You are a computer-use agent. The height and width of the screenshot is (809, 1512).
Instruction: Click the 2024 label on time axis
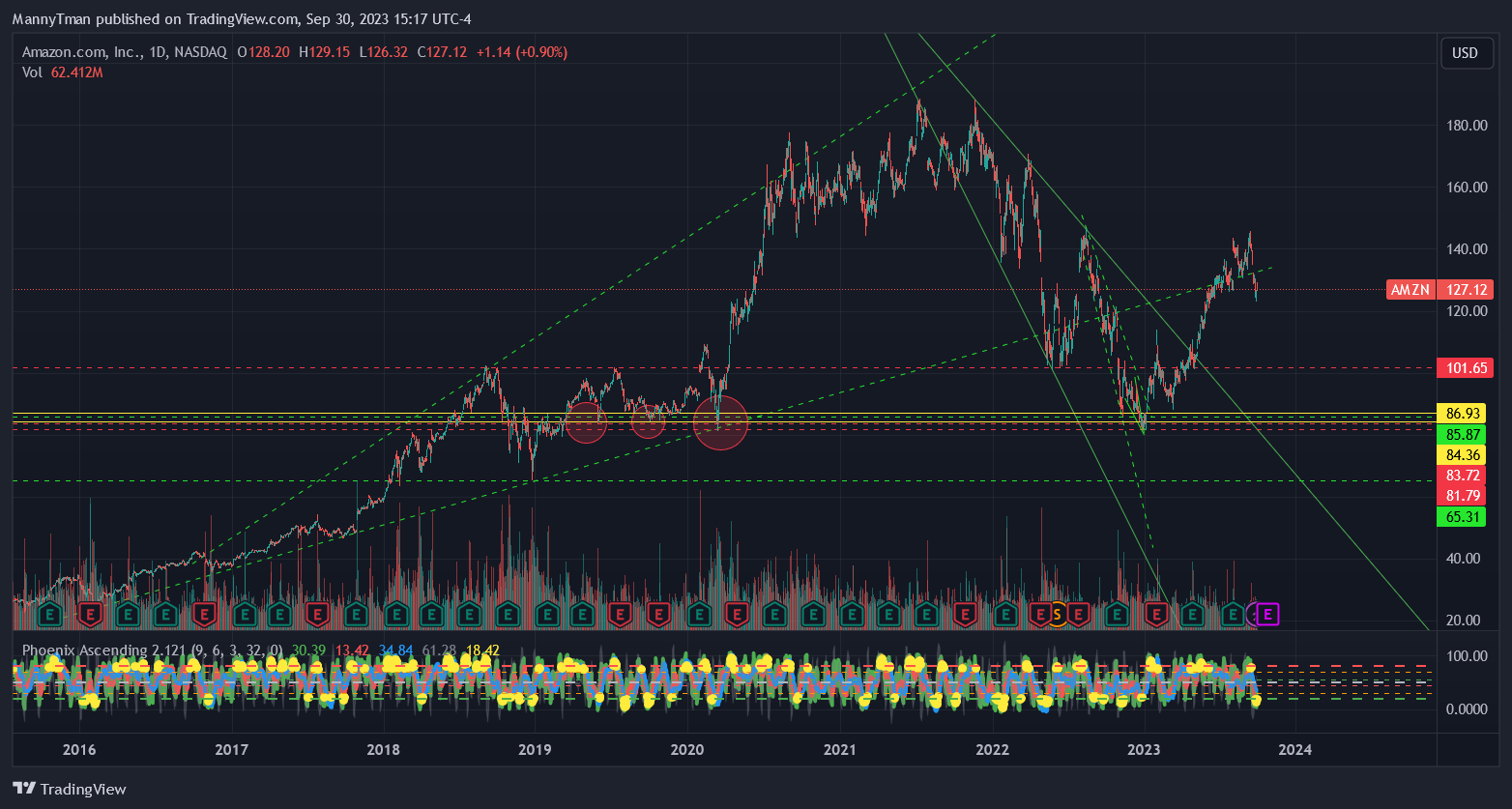pyautogui.click(x=1295, y=749)
